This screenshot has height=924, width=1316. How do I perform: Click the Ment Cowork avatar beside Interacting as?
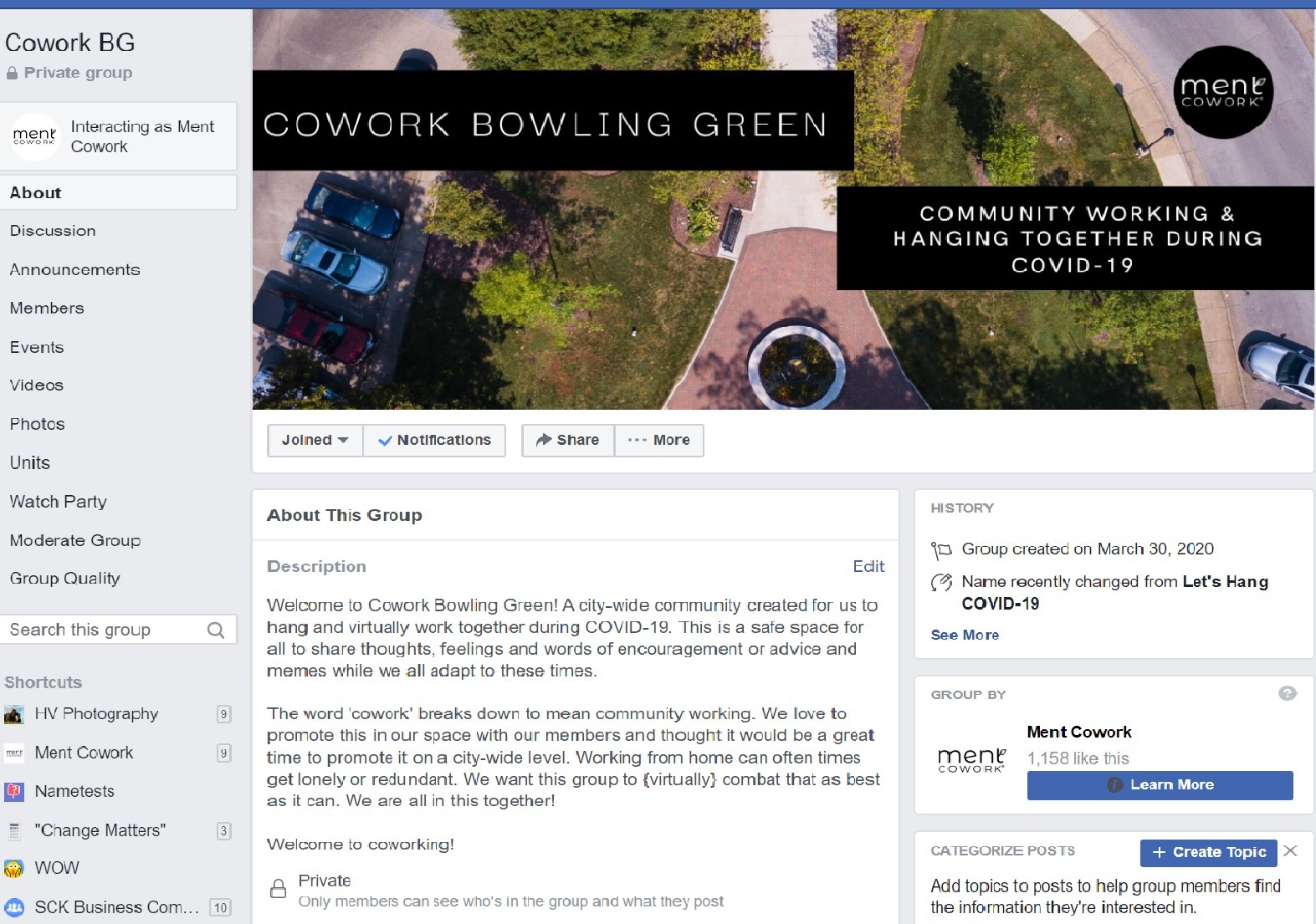click(x=34, y=136)
